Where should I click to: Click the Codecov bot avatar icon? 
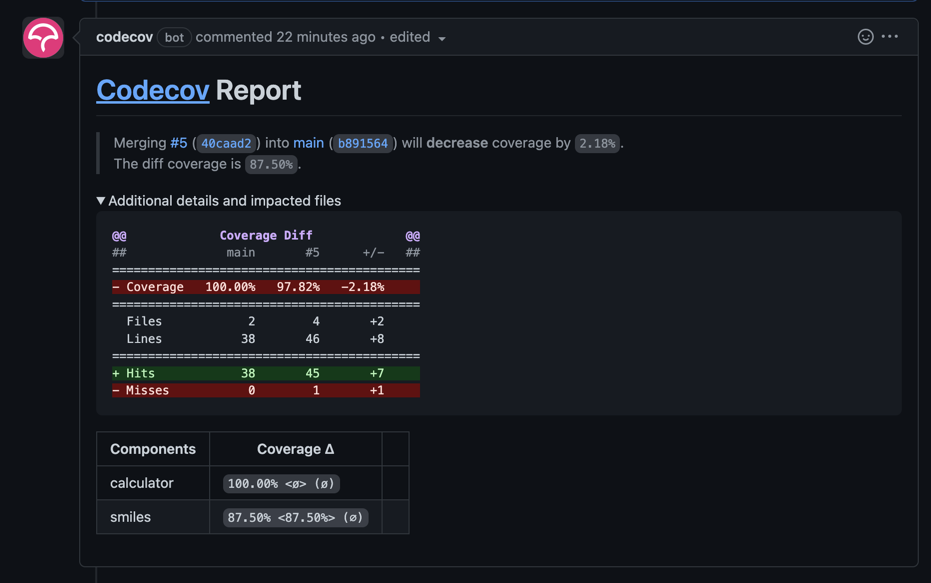pos(43,38)
